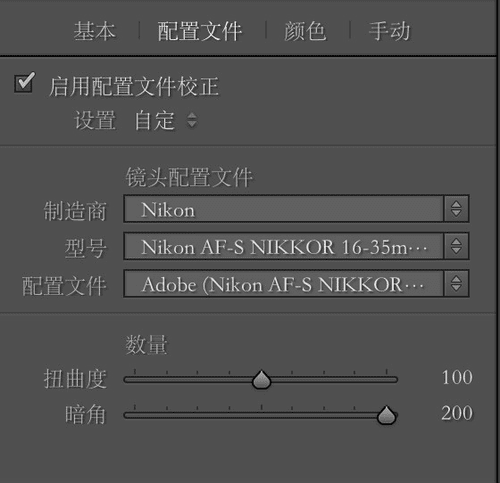Click the 扭曲度 value field 100
500x483 pixels.
click(457, 378)
